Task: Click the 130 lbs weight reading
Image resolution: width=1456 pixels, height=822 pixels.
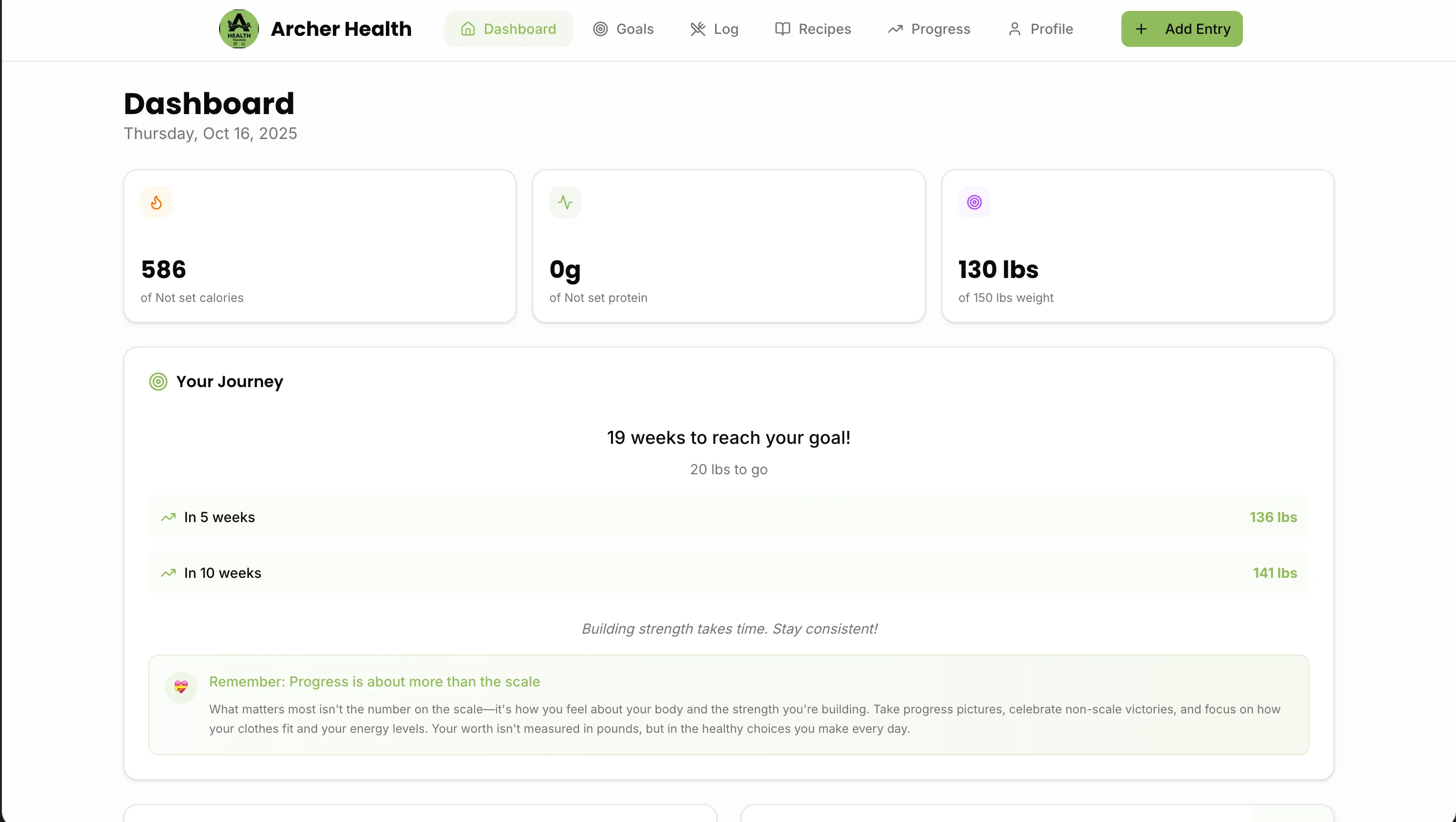Action: (997, 270)
